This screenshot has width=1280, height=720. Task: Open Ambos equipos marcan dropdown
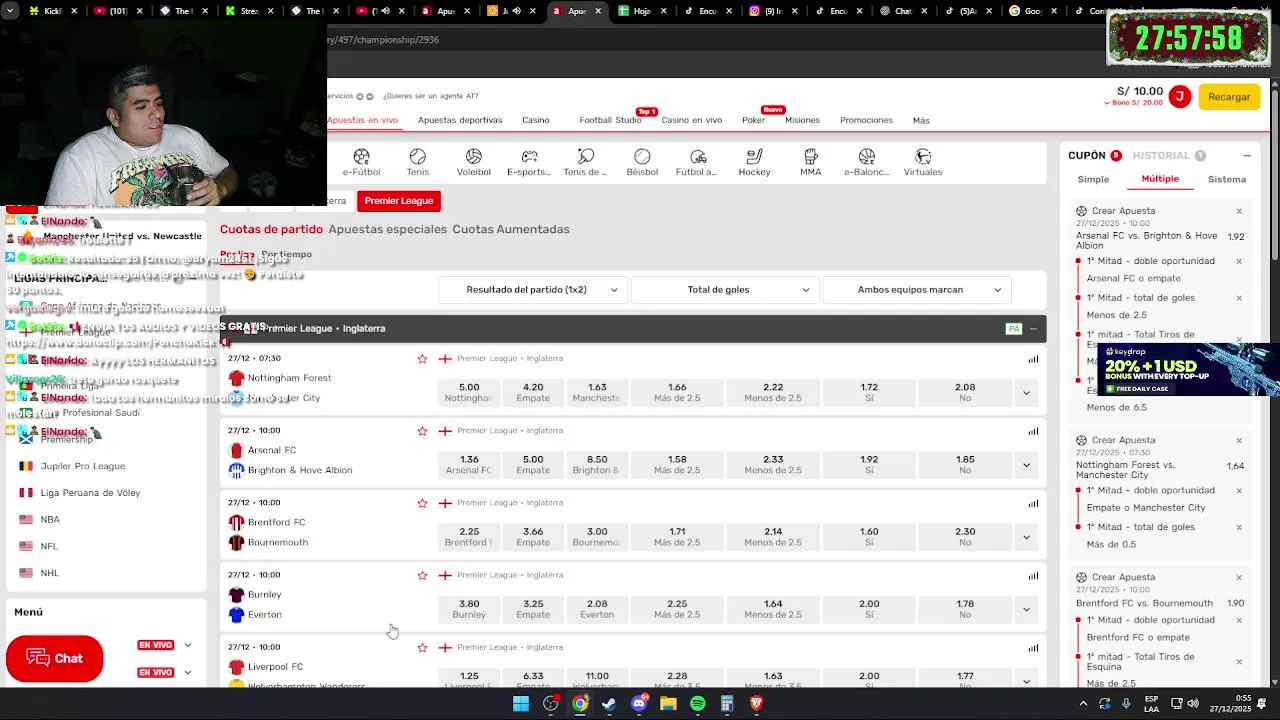917,290
